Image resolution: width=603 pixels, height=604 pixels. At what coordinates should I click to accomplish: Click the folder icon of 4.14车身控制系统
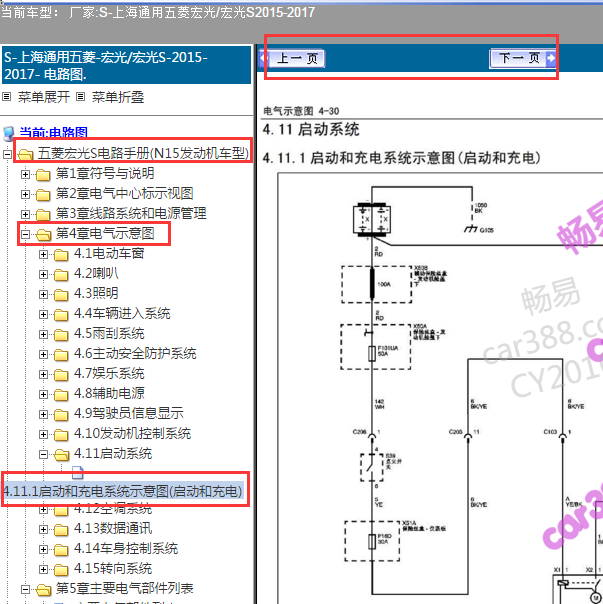(x=61, y=550)
